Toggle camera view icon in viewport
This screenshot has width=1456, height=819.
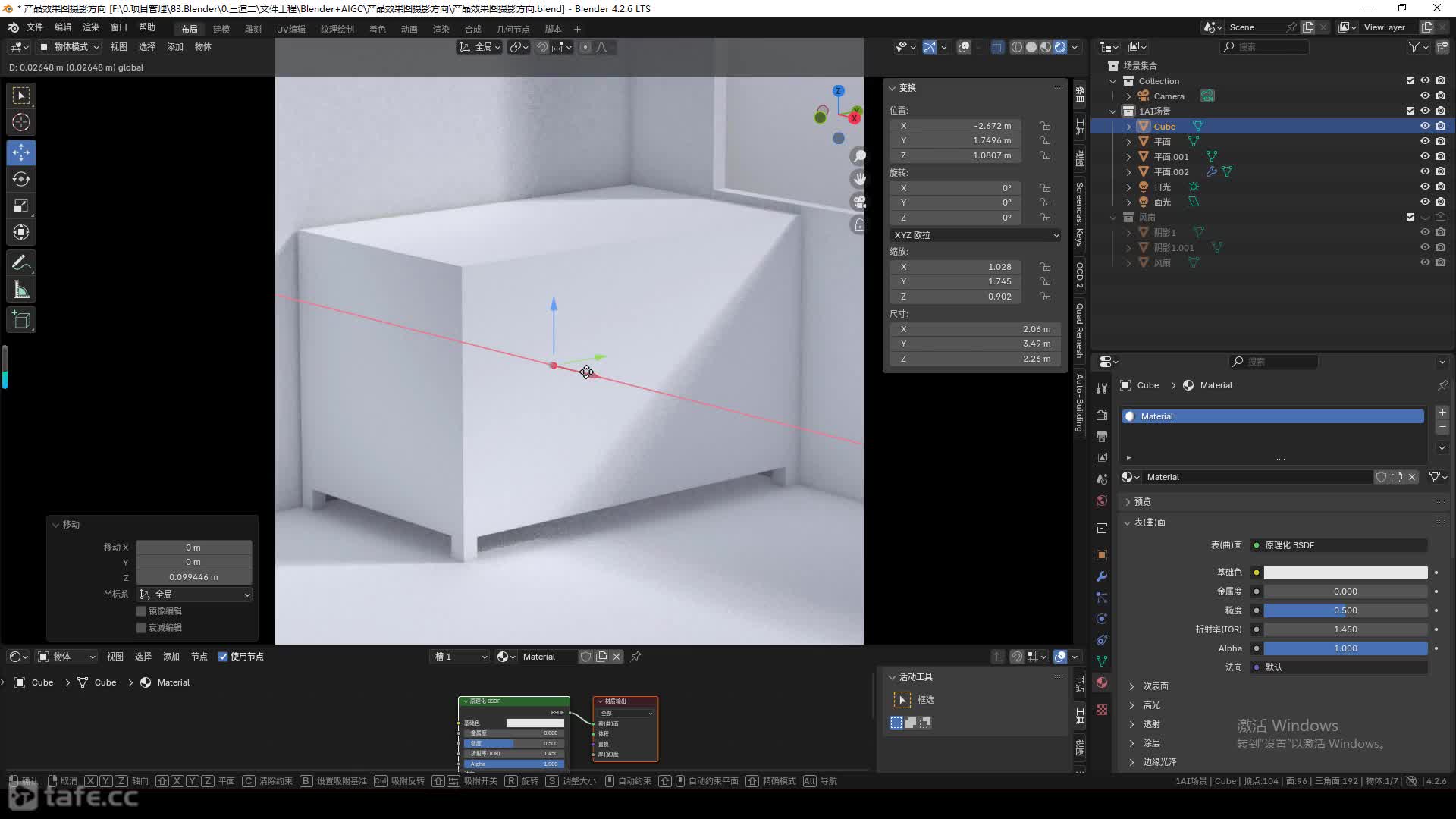pos(859,202)
